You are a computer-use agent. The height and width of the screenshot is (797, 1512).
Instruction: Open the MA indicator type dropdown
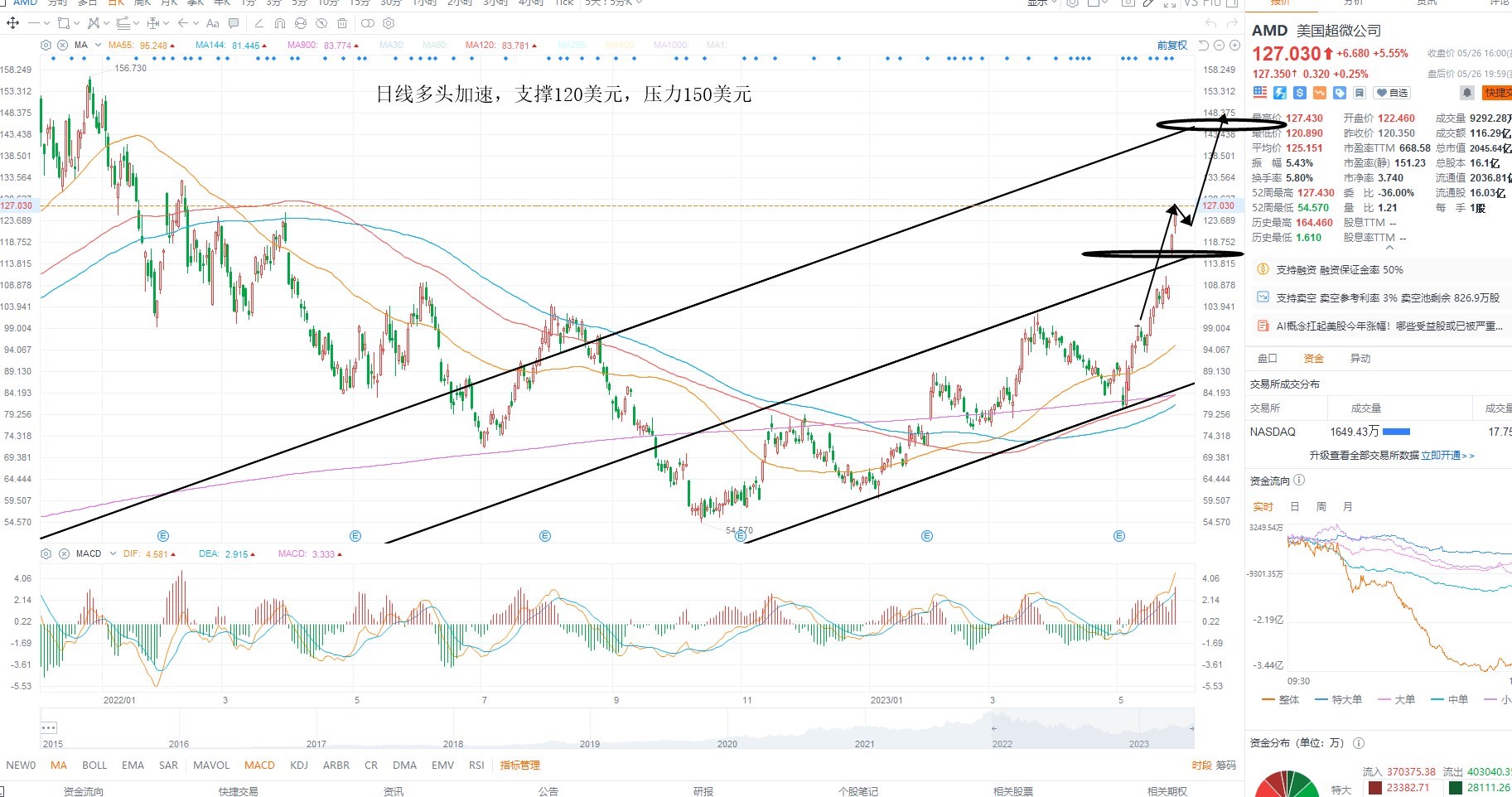click(x=98, y=45)
